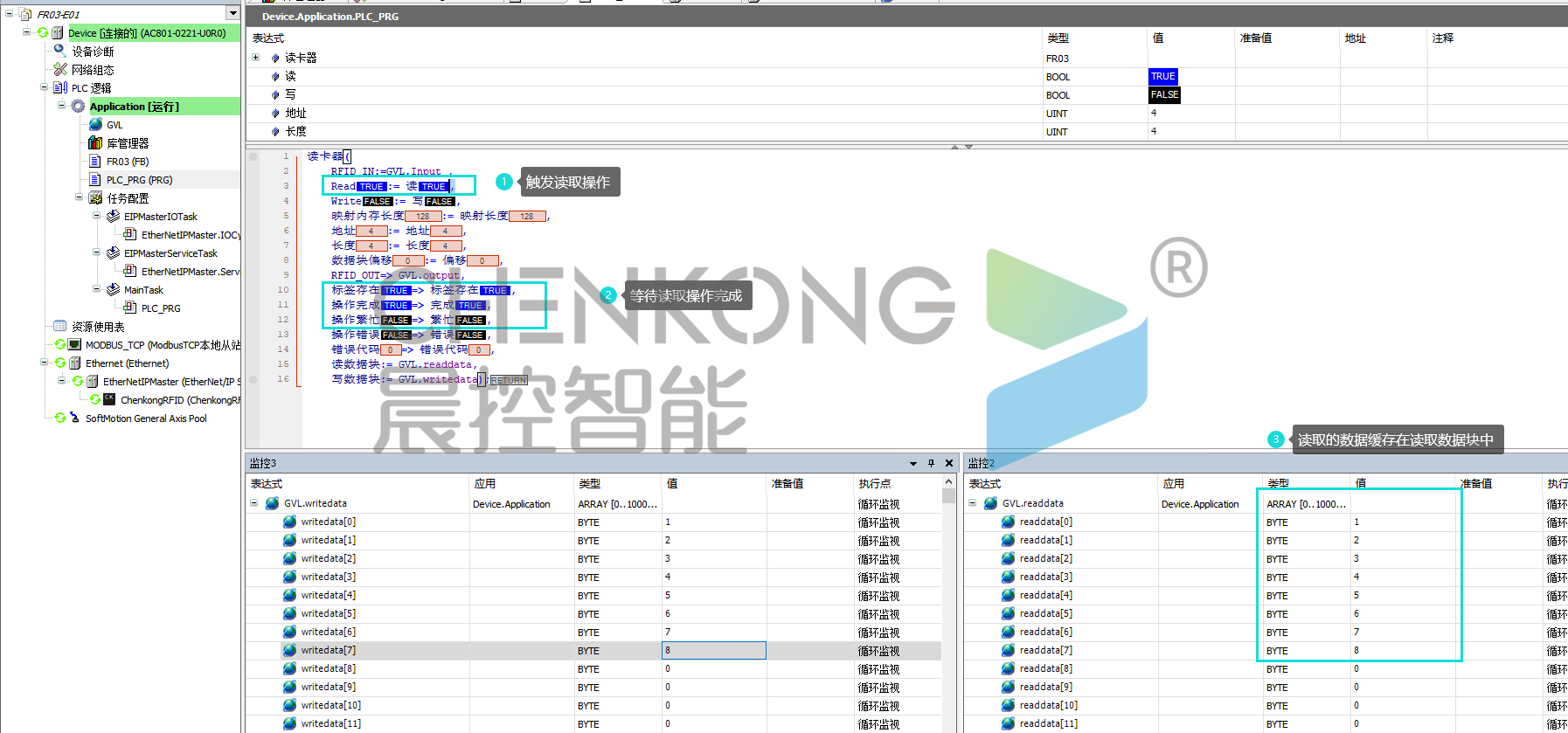Click the GVL globe icon under Application
1568x733 pixels.
click(95, 124)
